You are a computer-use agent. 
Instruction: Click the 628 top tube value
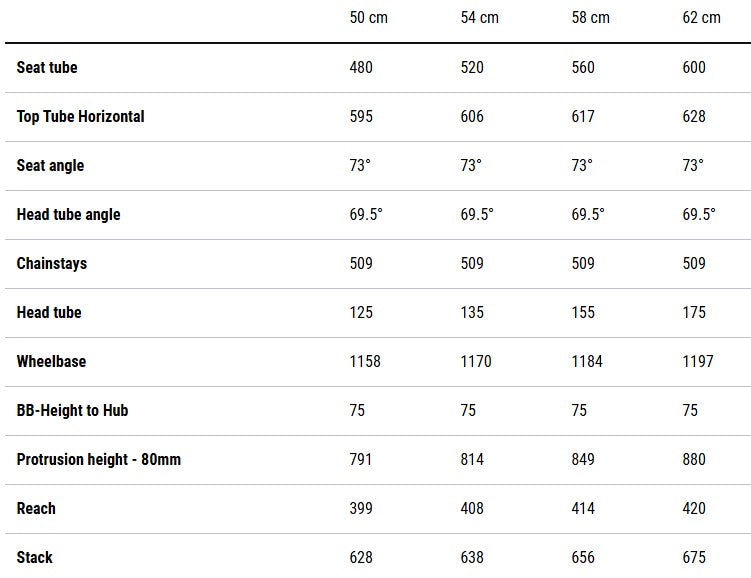click(694, 116)
